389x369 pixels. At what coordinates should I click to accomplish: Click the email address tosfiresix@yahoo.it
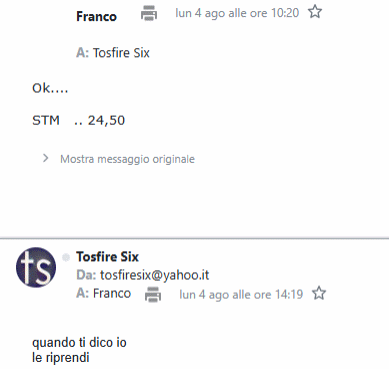tap(155, 275)
